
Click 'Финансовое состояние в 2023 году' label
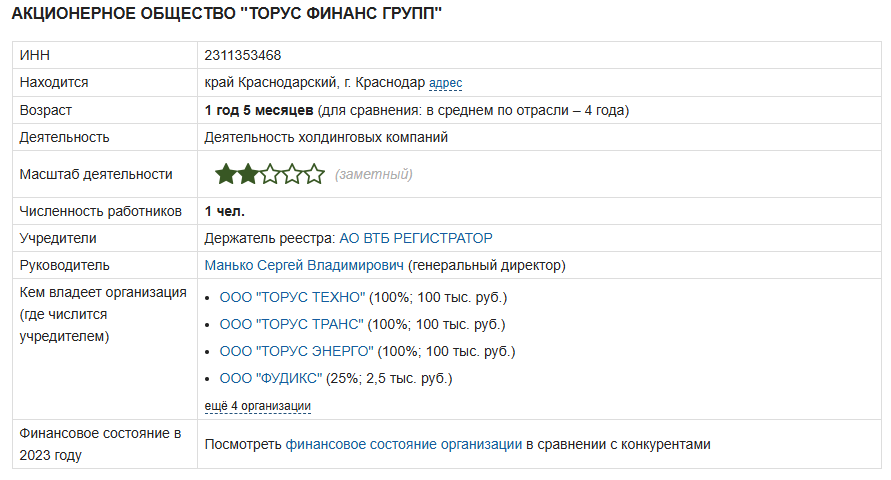click(100, 444)
